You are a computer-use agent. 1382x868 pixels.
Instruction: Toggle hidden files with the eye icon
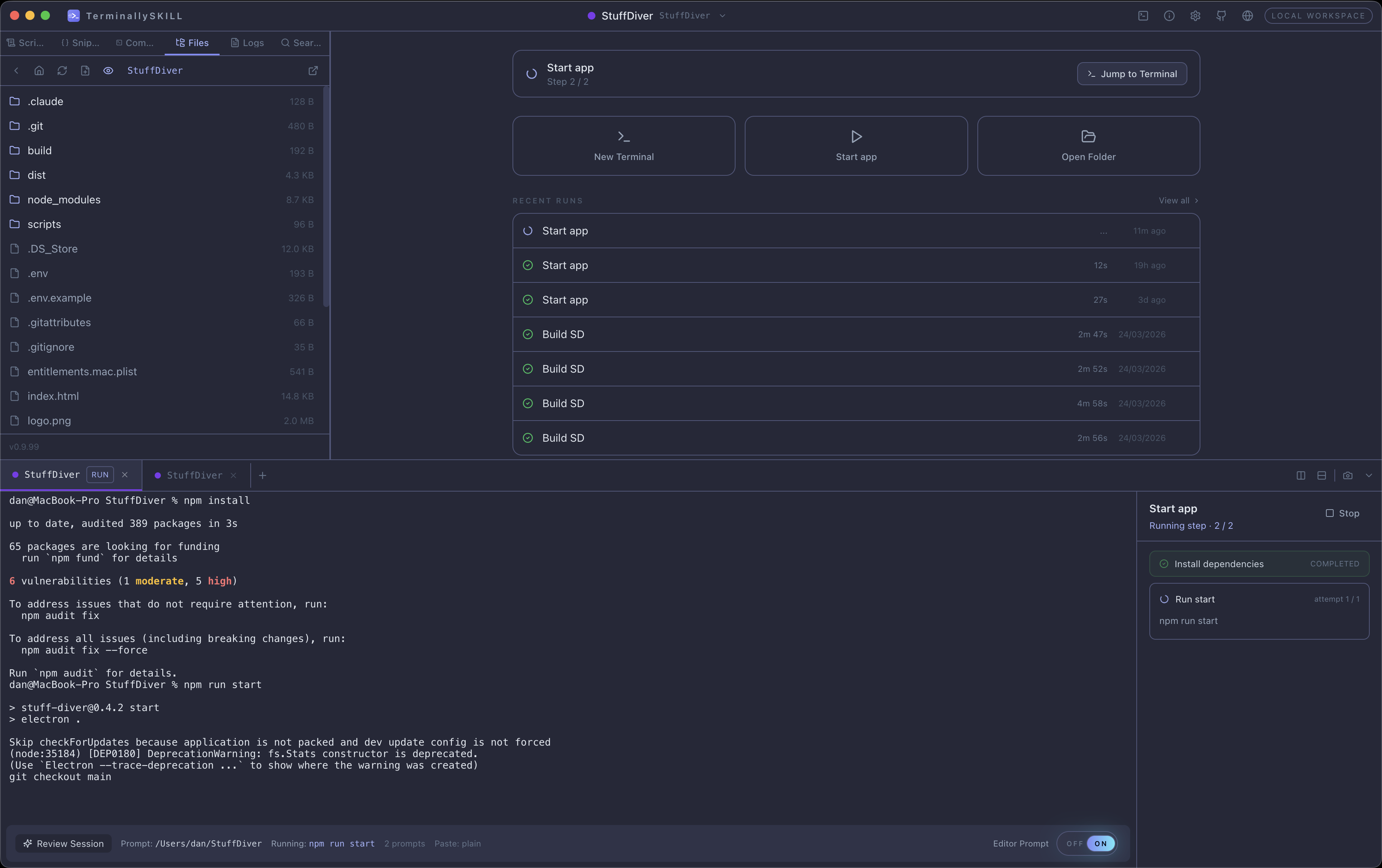(x=108, y=71)
